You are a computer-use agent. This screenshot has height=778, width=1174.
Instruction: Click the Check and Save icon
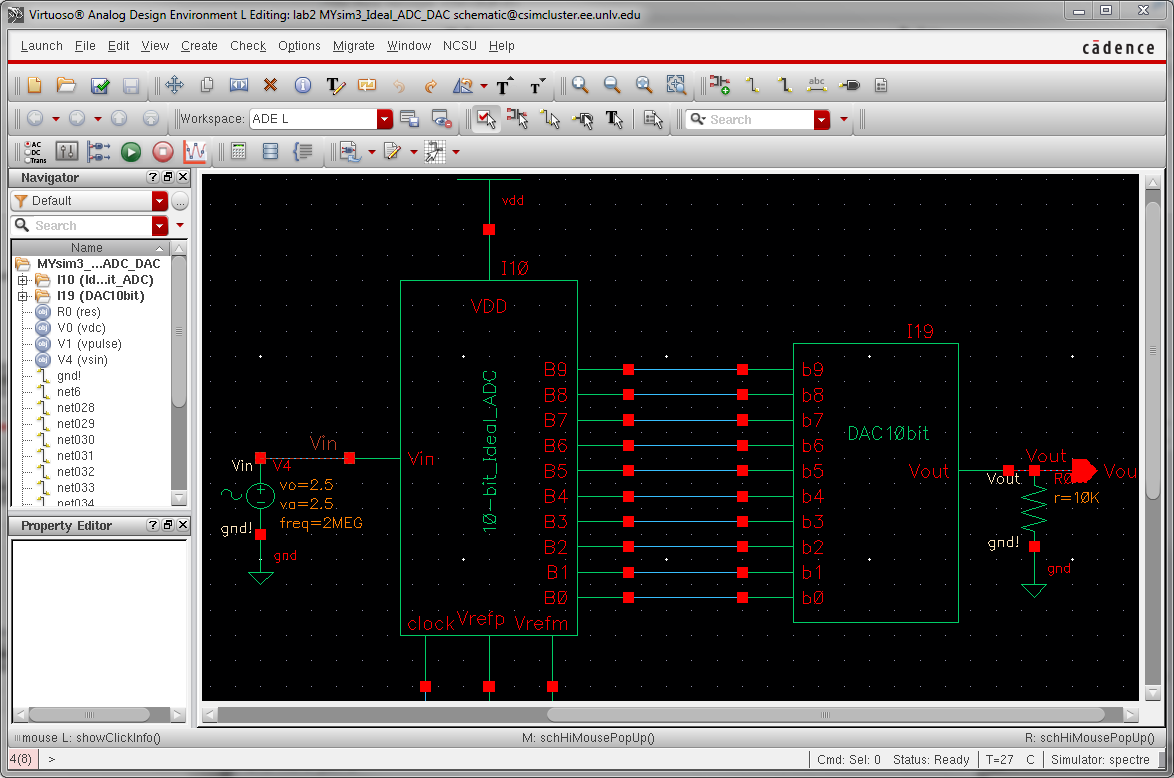(99, 86)
